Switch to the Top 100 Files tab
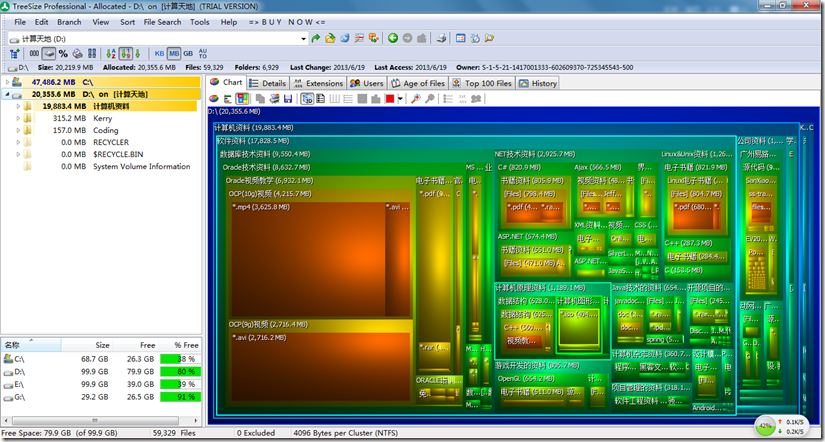The height and width of the screenshot is (442, 825). point(482,83)
